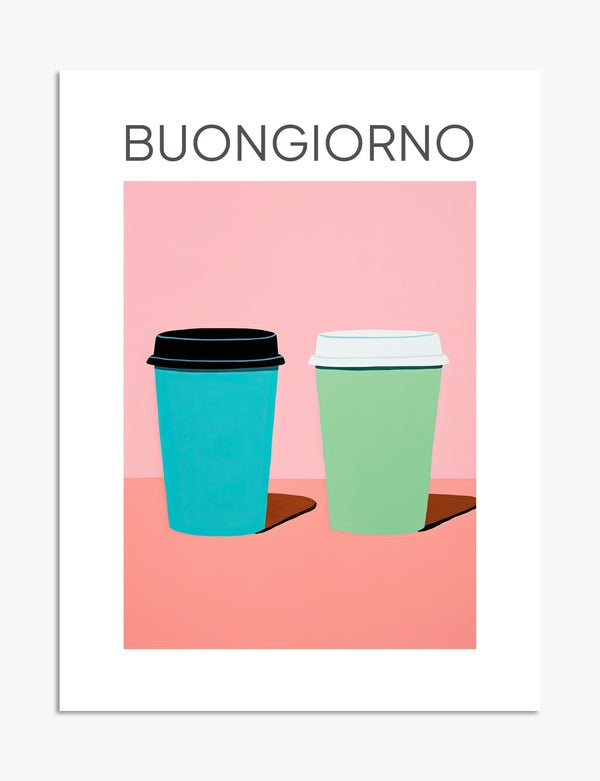
Task: Click the letter B in BUONGIORNO
Action: [138, 143]
